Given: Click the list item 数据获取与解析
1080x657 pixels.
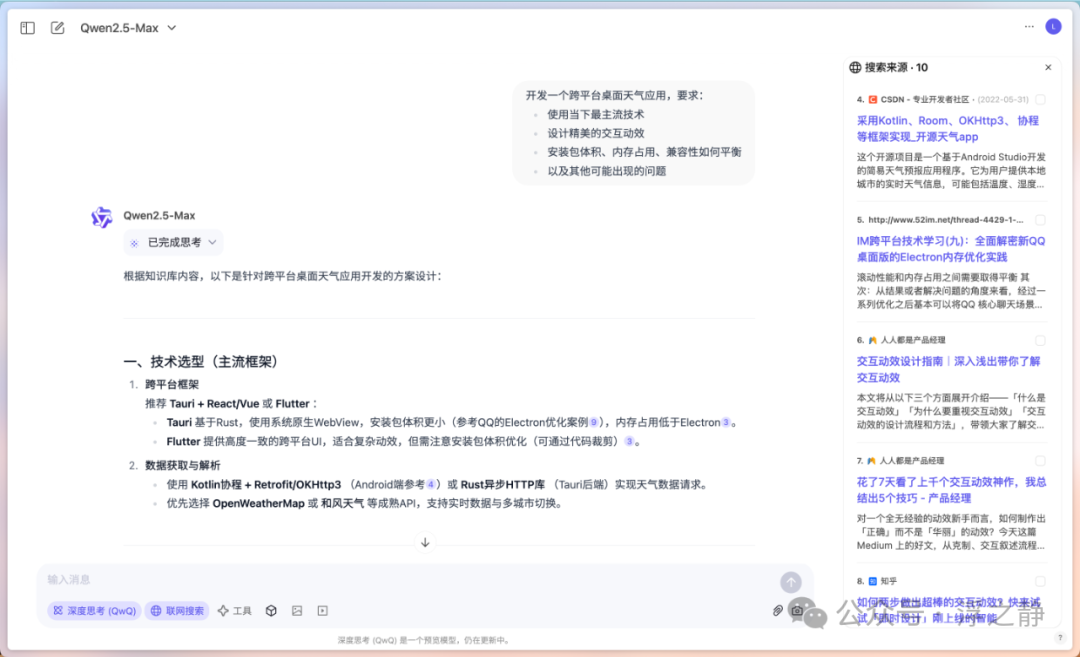Looking at the screenshot, I should click(x=183, y=466).
